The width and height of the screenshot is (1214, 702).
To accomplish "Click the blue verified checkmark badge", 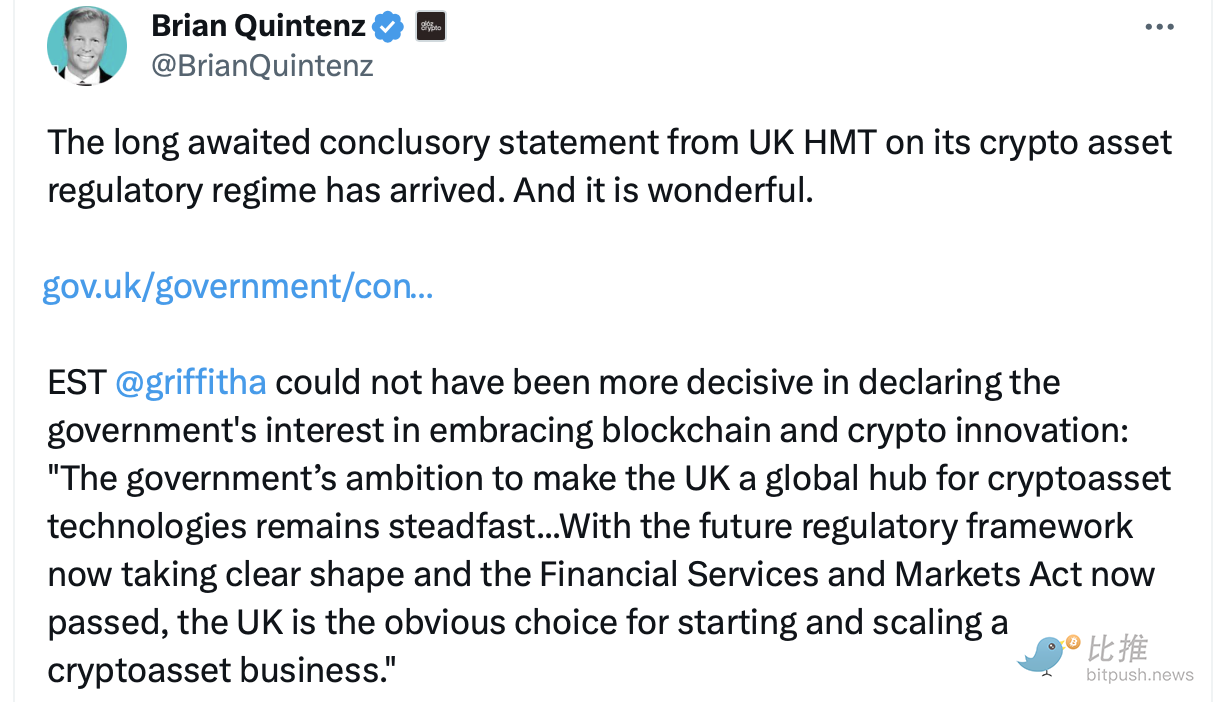I will 388,28.
